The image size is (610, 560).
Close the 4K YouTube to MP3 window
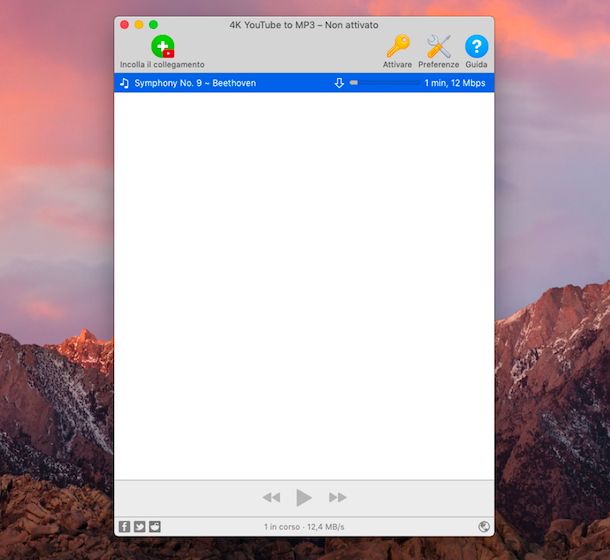click(124, 24)
